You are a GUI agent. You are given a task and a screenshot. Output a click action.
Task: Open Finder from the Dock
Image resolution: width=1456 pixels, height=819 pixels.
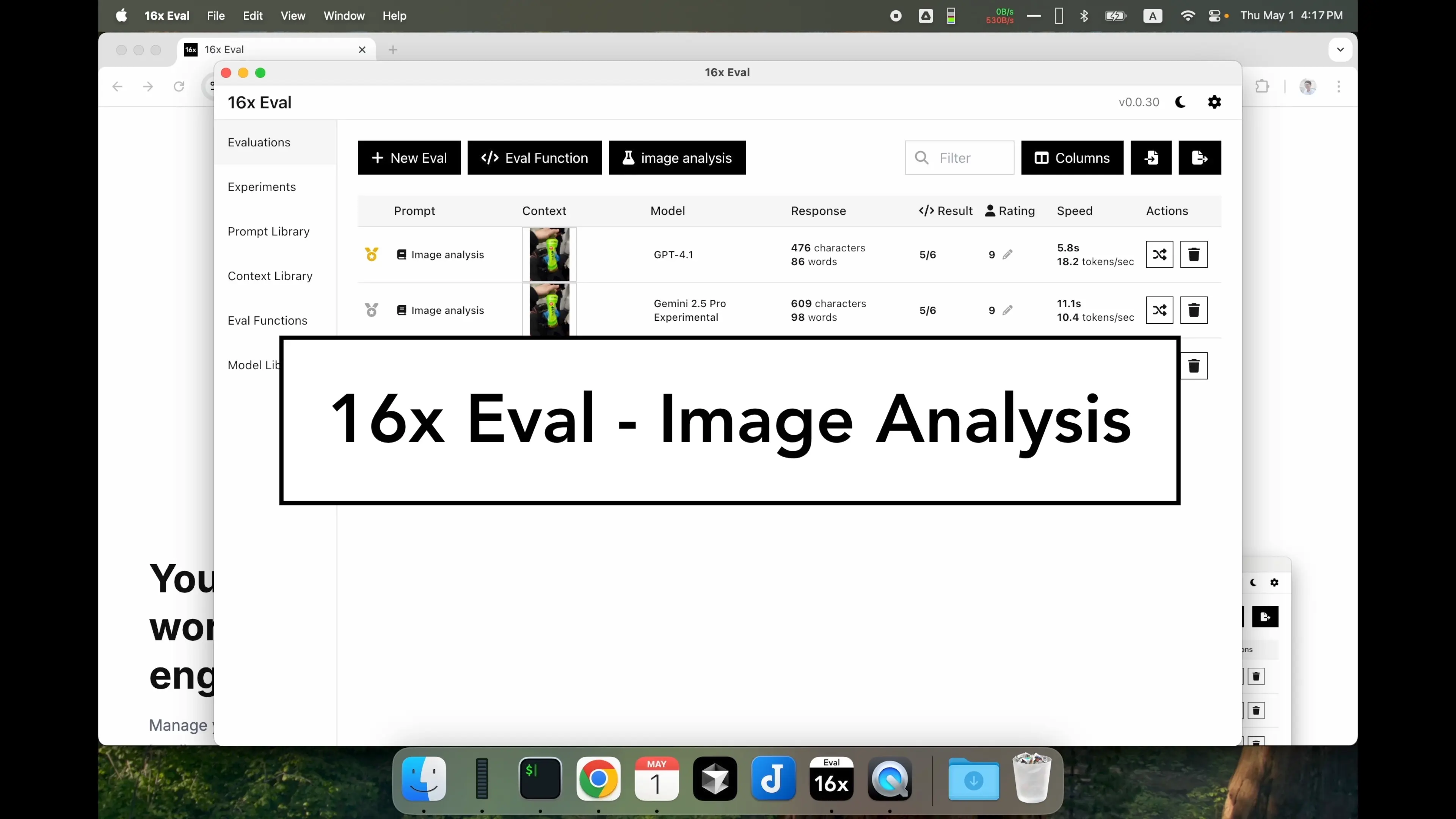coord(424,779)
